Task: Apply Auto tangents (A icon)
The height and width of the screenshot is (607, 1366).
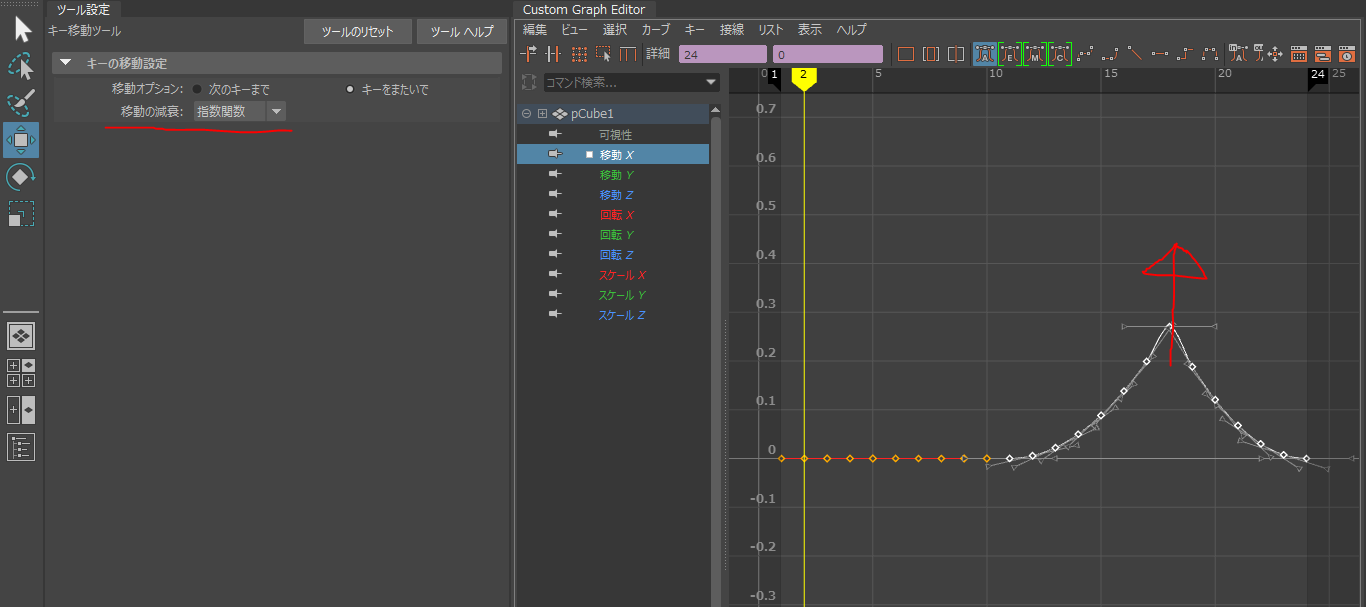Action: (x=984, y=53)
